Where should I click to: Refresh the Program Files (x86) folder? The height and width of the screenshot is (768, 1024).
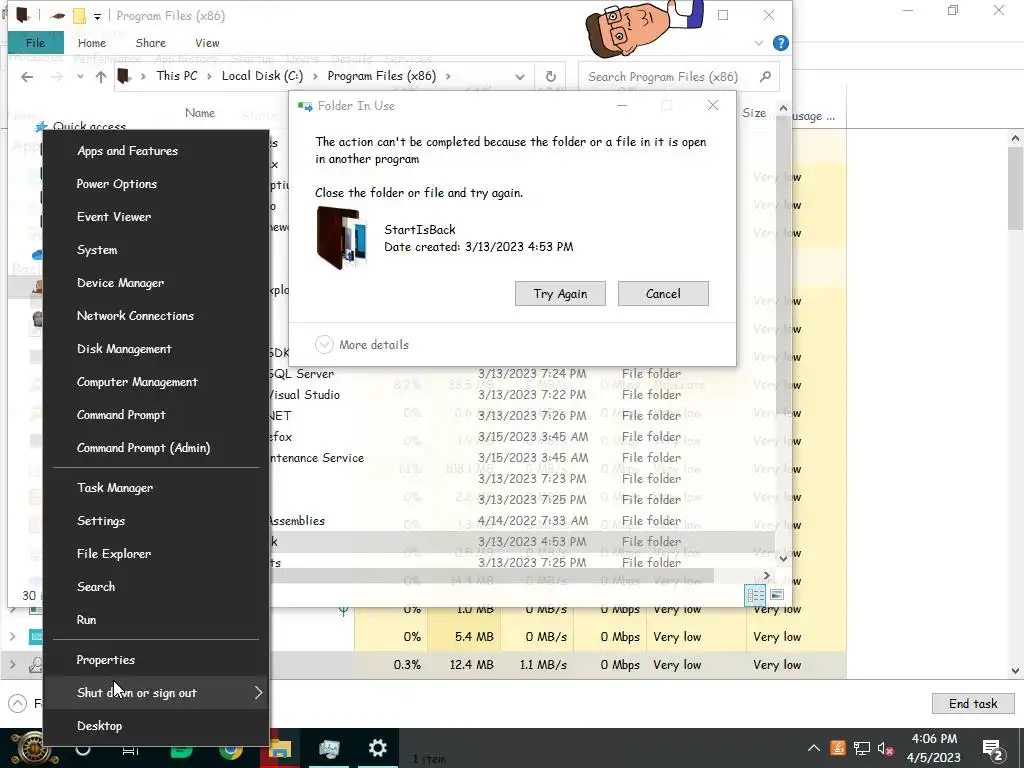point(551,76)
